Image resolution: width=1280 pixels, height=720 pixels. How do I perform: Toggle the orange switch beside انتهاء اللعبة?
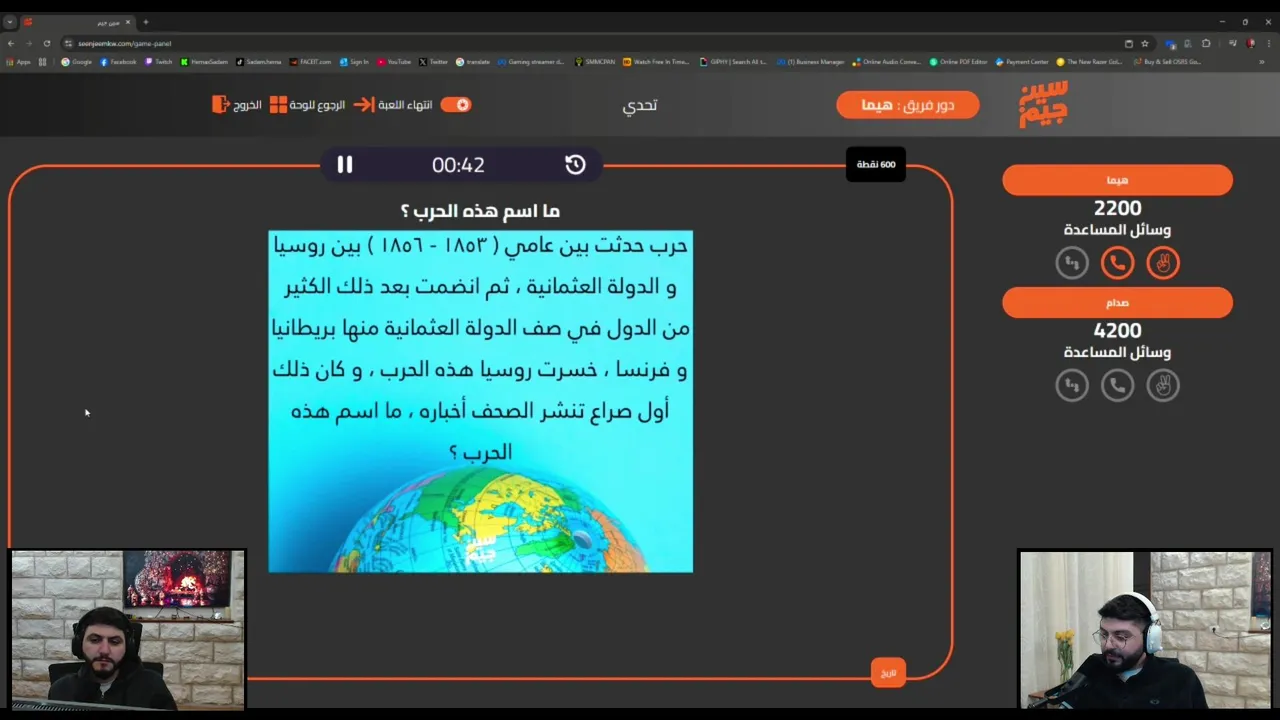pos(456,104)
